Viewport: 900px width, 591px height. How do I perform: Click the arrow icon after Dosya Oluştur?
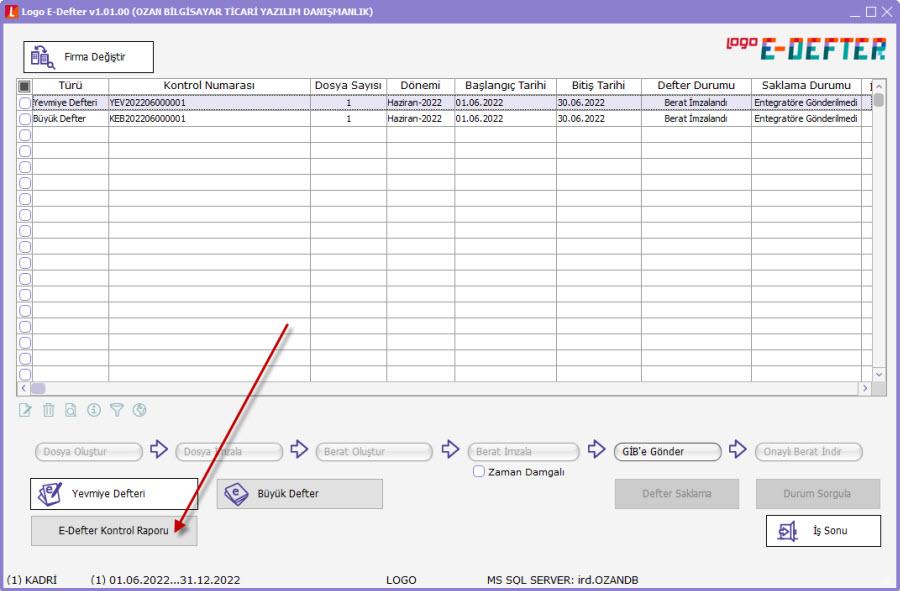(x=158, y=450)
